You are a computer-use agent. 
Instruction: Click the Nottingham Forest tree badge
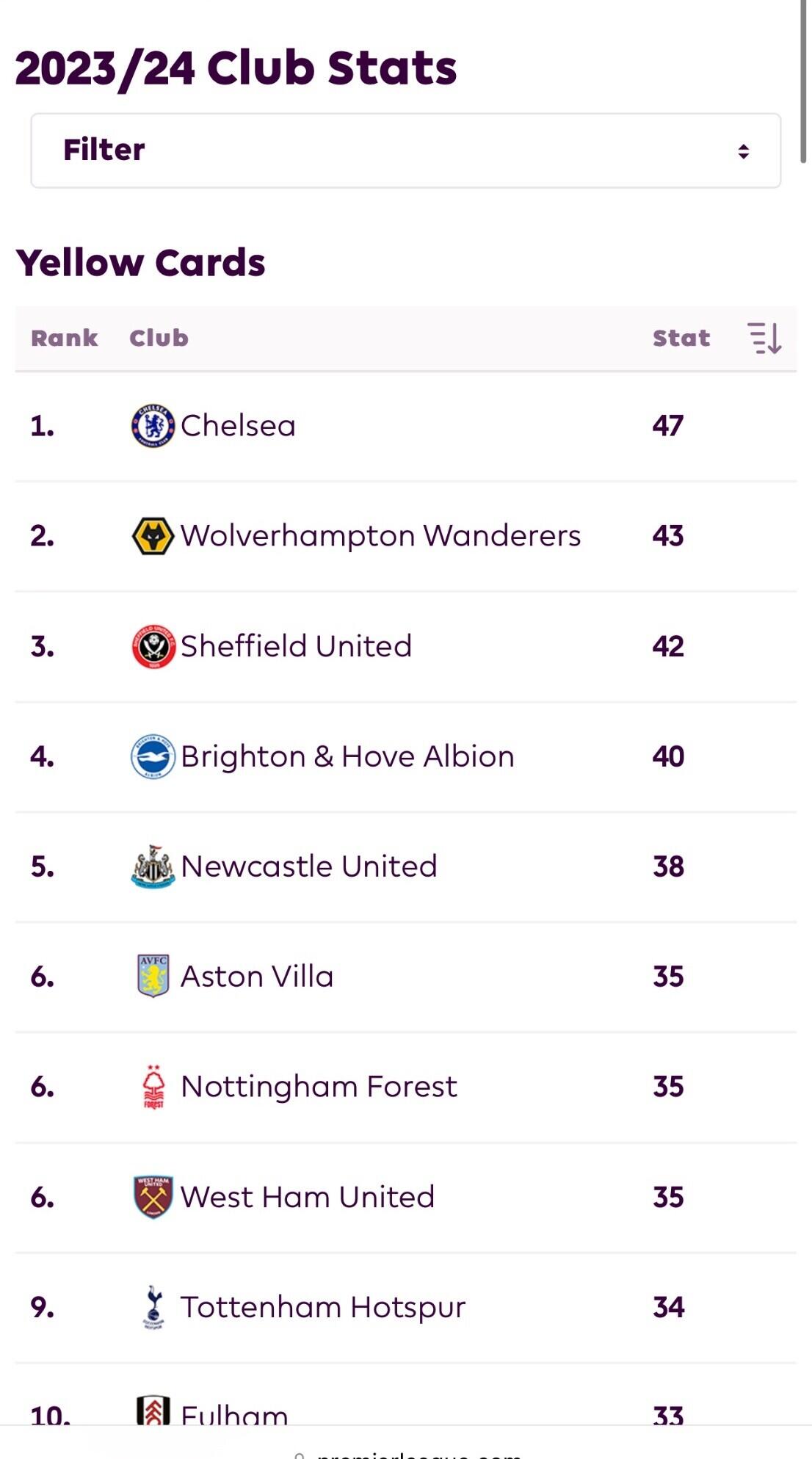[x=153, y=1087]
